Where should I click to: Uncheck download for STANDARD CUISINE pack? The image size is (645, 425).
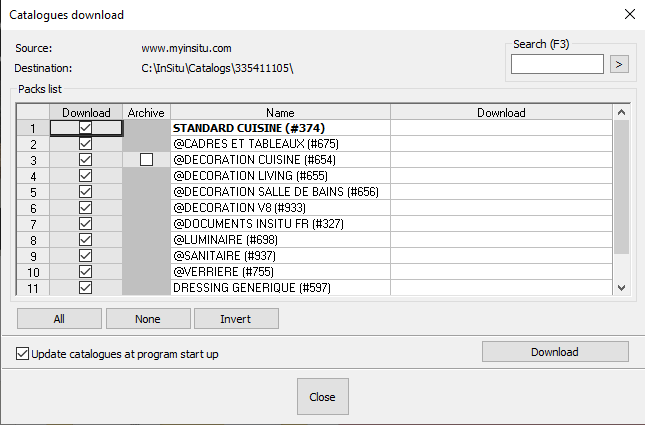coord(85,128)
